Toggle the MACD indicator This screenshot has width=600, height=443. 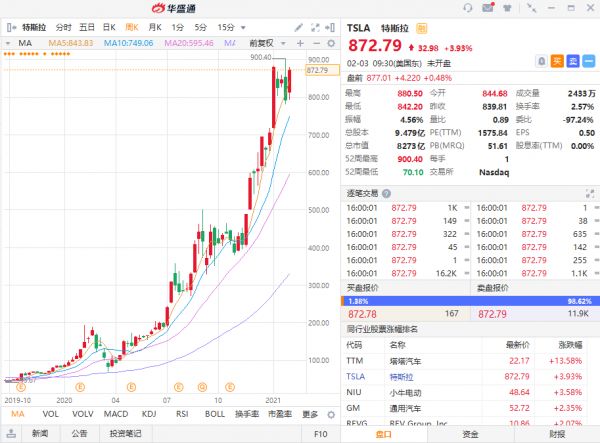[116, 414]
